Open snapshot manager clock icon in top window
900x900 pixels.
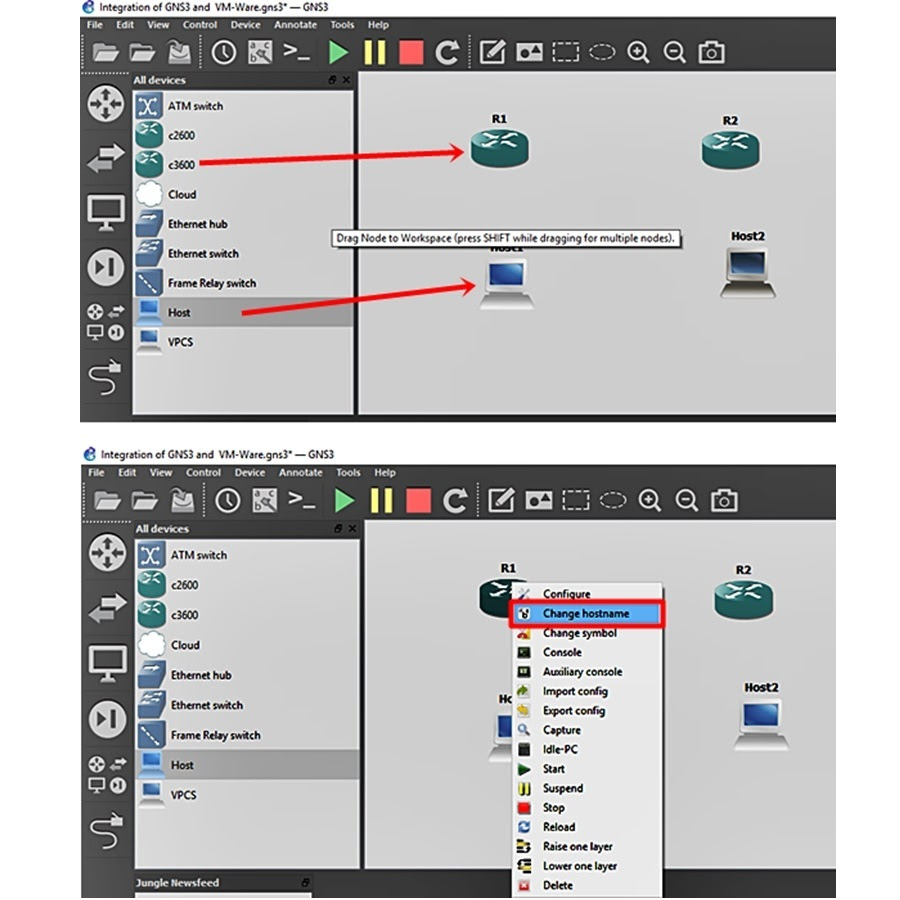coord(224,53)
